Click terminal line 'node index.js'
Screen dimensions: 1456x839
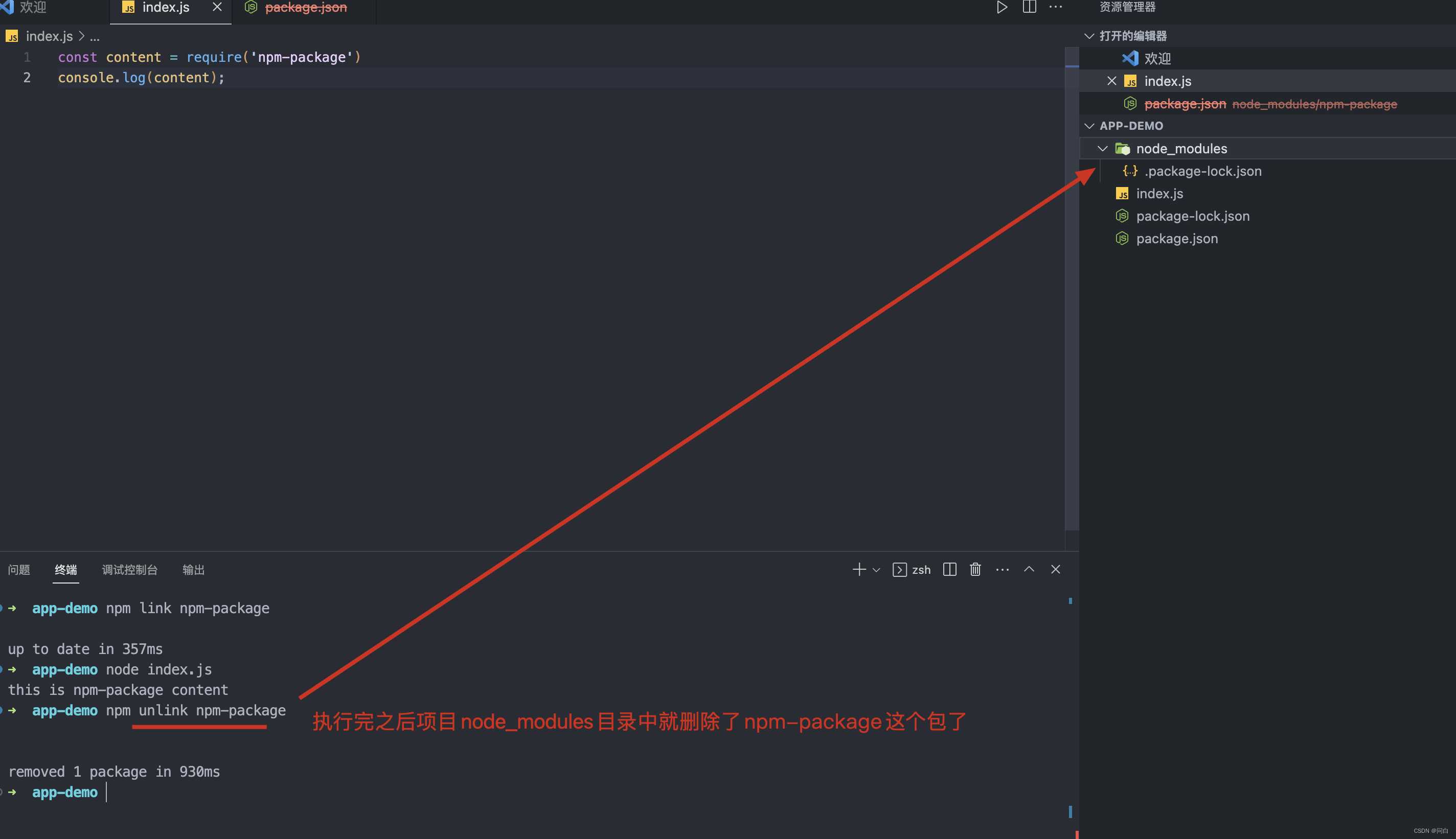coord(158,669)
